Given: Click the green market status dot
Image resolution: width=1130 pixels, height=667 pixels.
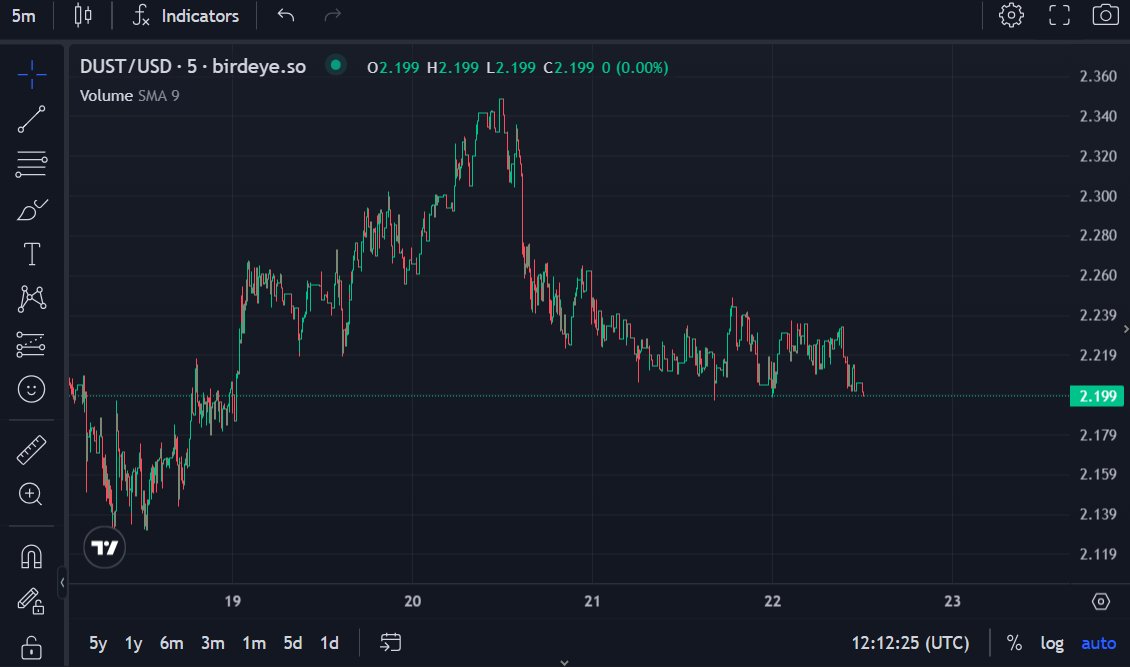Looking at the screenshot, I should pos(335,65).
